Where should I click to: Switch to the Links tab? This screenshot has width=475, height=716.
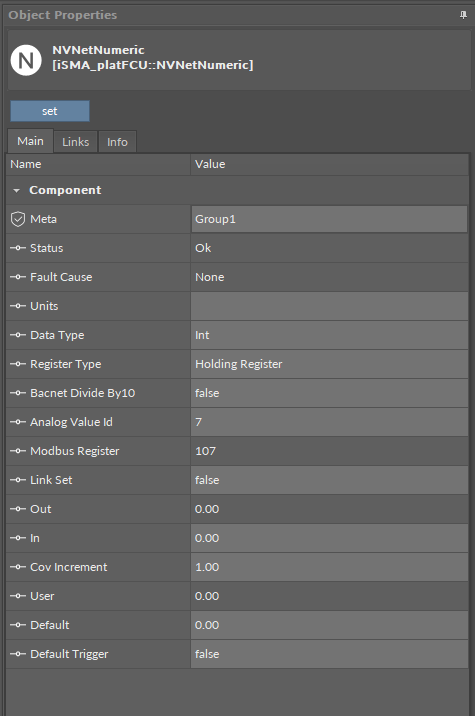(x=75, y=142)
